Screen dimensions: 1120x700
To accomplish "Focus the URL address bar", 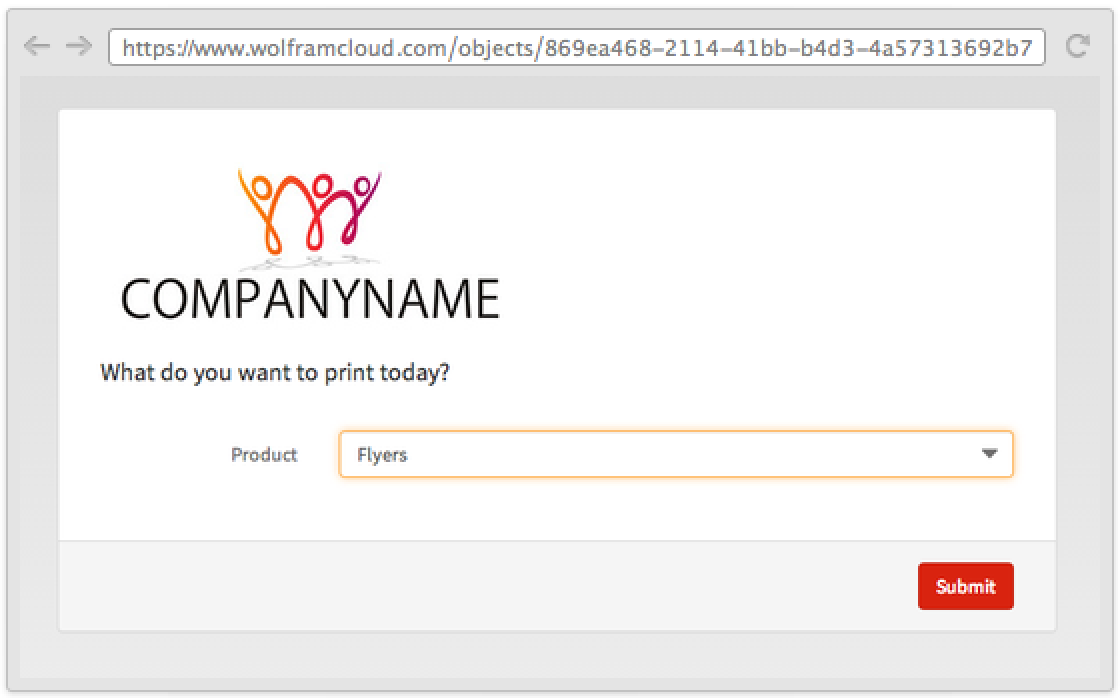I will [576, 47].
